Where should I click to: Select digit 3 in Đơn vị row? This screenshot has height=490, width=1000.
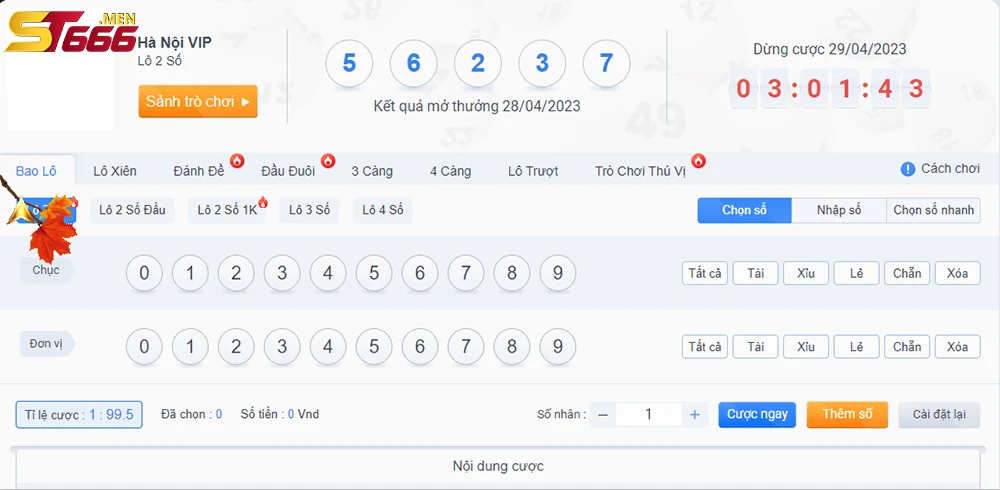click(x=282, y=346)
